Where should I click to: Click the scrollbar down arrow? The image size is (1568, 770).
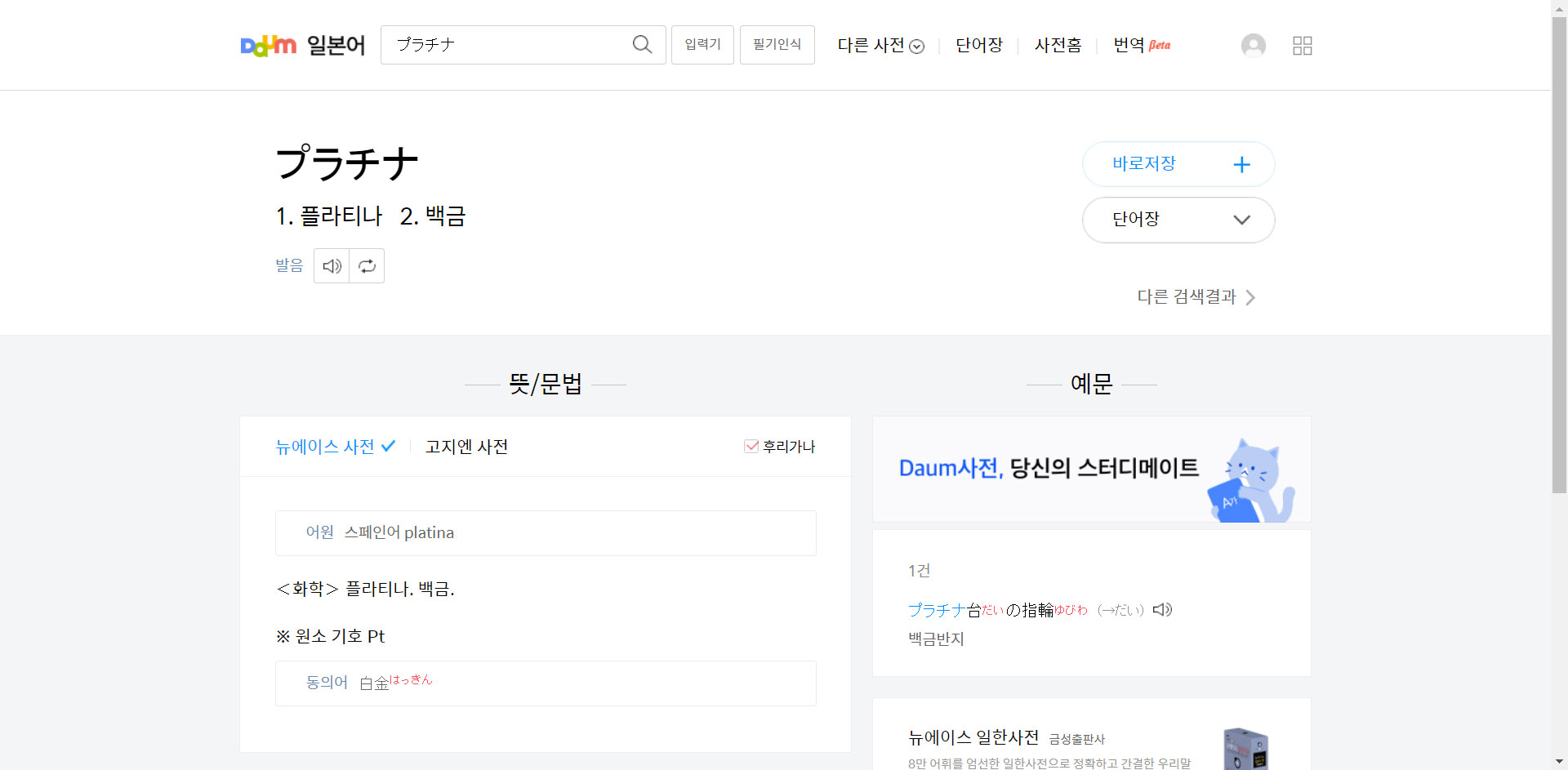click(x=1560, y=762)
